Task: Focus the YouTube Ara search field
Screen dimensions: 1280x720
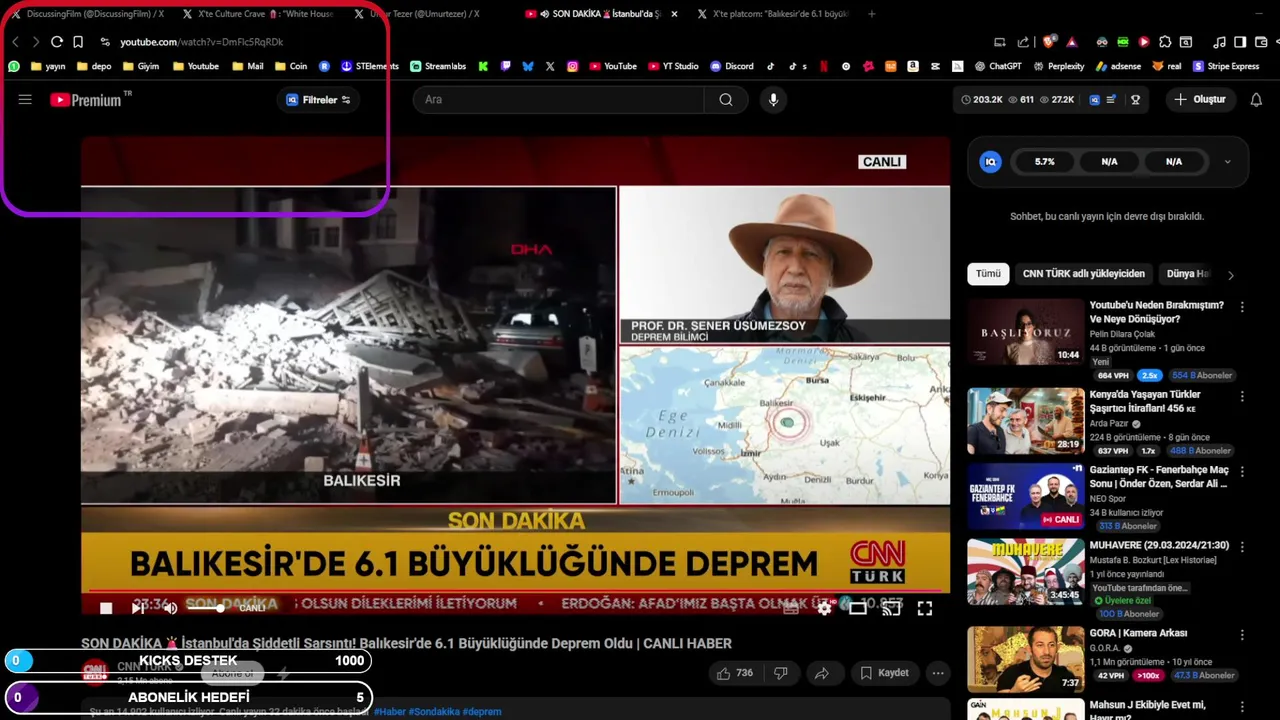Action: pyautogui.click(x=560, y=100)
